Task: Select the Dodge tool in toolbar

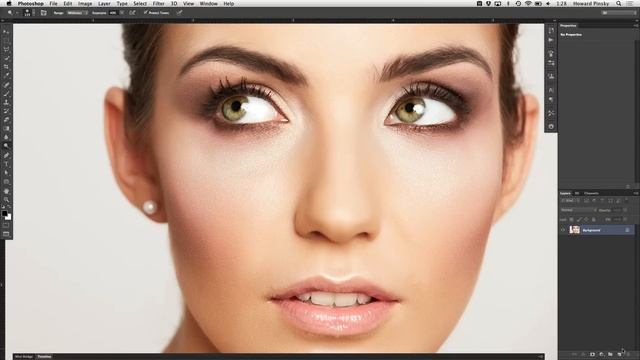Action: (x=6, y=146)
